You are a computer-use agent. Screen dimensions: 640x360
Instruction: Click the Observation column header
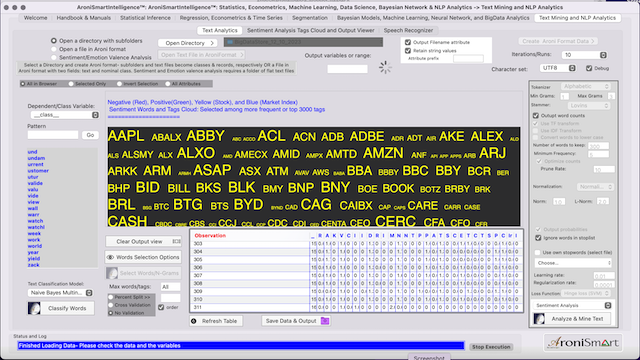210,236
